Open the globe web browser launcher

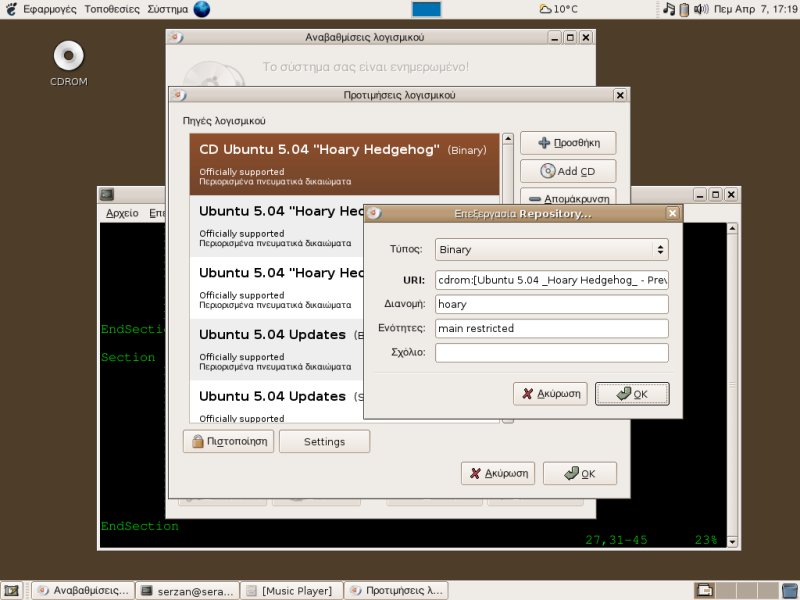[x=202, y=9]
